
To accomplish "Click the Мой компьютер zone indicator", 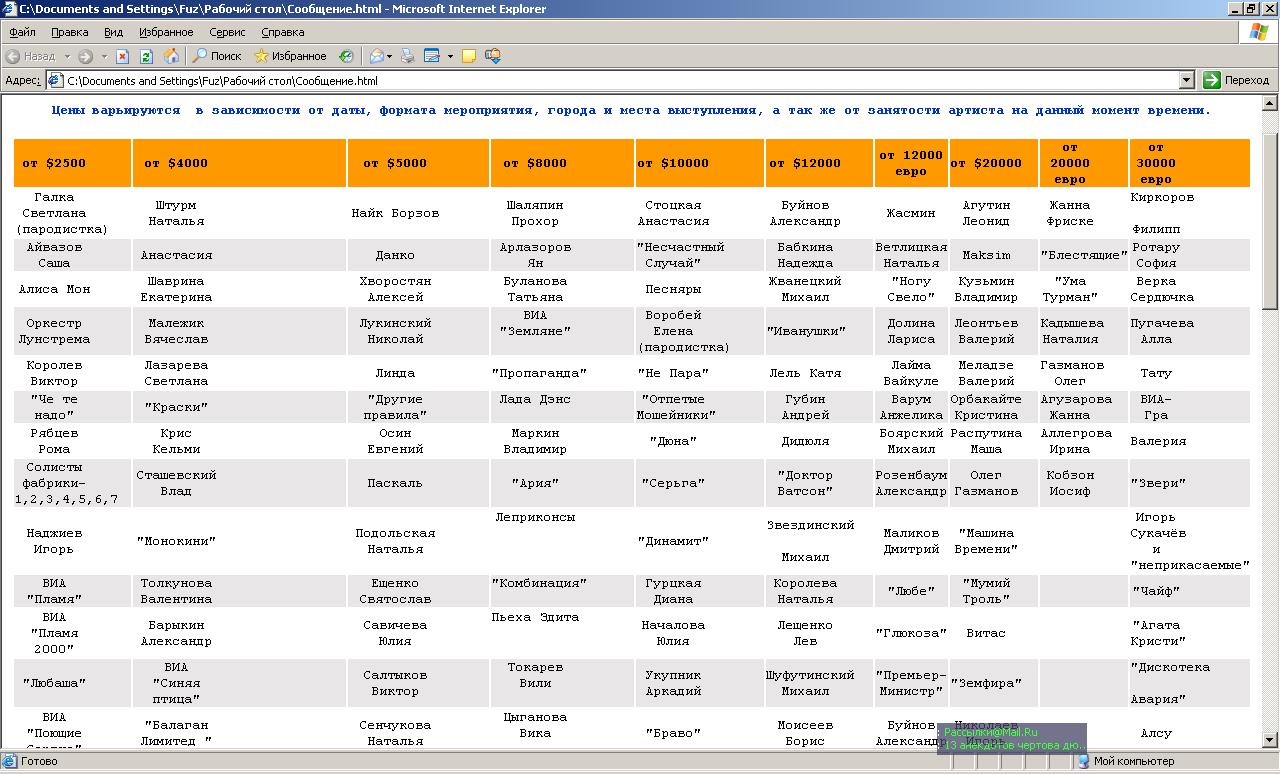I will [1125, 761].
